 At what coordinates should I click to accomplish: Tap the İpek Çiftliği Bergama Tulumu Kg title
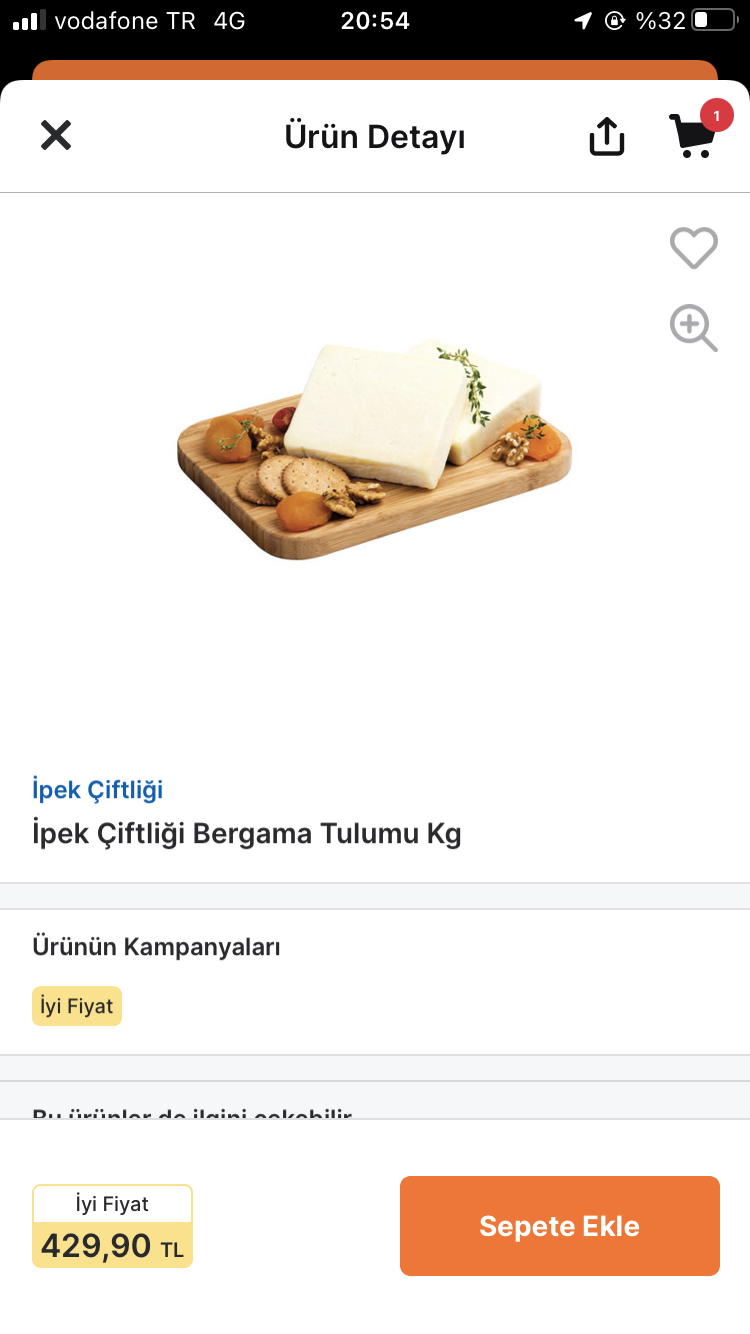(247, 834)
